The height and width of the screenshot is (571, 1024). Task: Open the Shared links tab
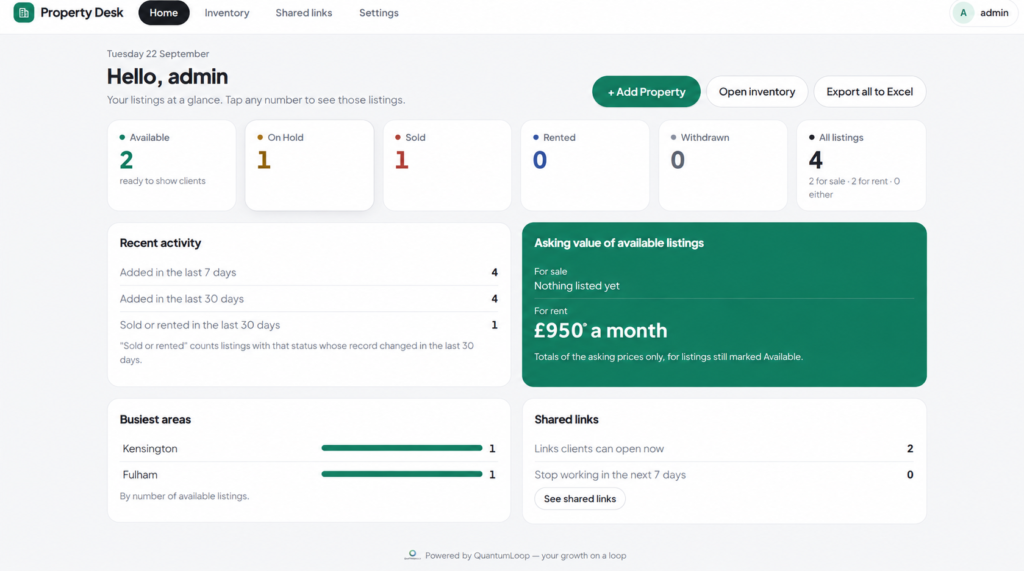304,12
